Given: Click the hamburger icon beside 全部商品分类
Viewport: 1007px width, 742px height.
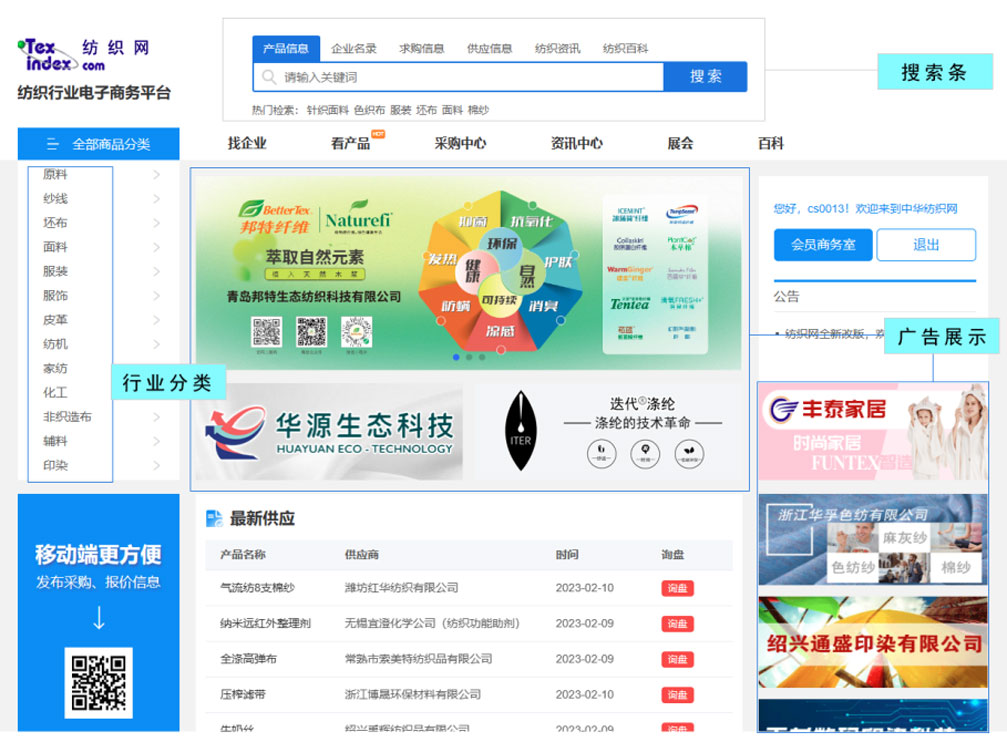Looking at the screenshot, I should (x=53, y=144).
